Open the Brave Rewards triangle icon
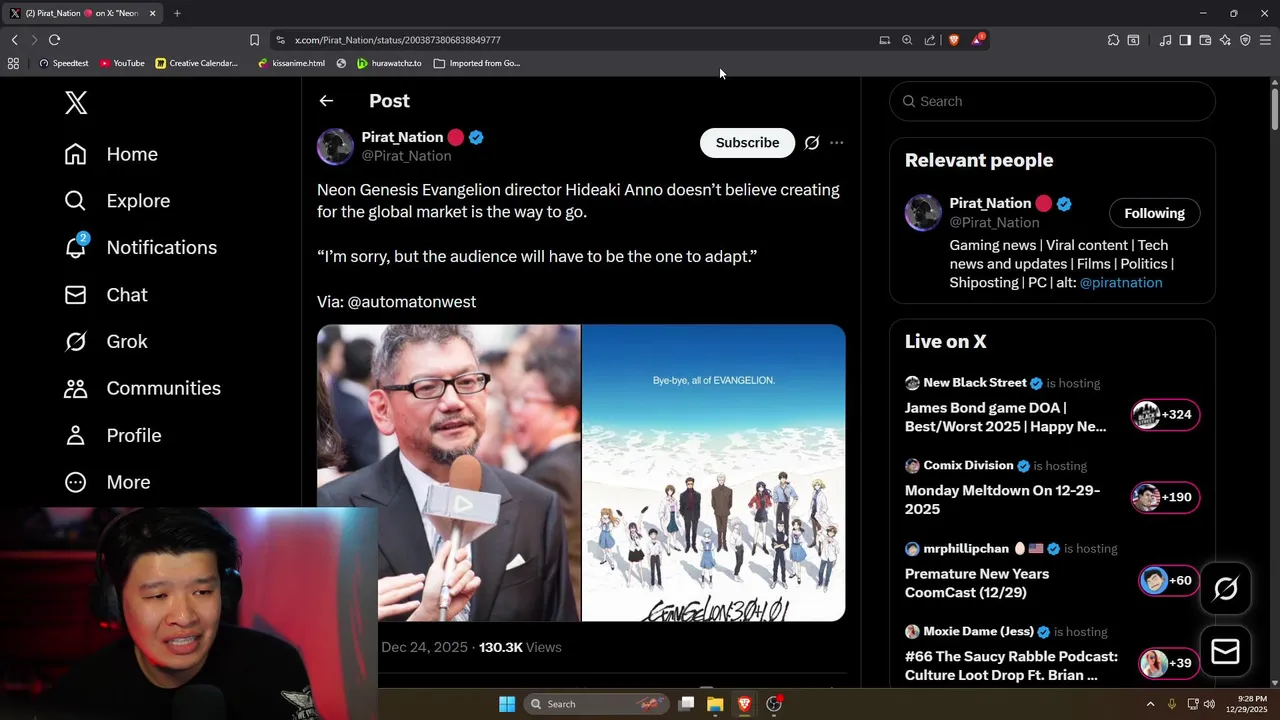 pos(978,40)
